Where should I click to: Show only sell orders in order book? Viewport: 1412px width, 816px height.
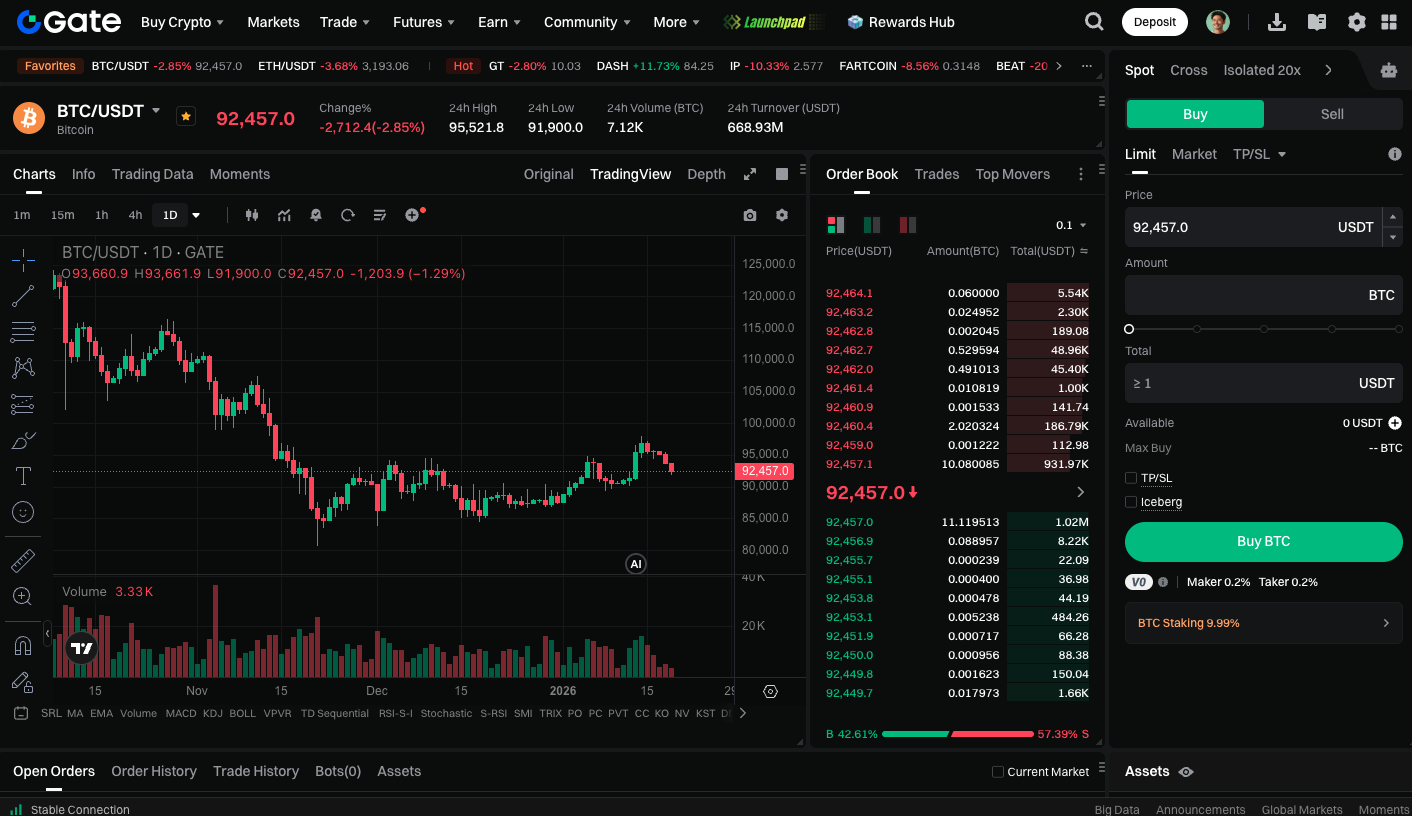[x=908, y=225]
